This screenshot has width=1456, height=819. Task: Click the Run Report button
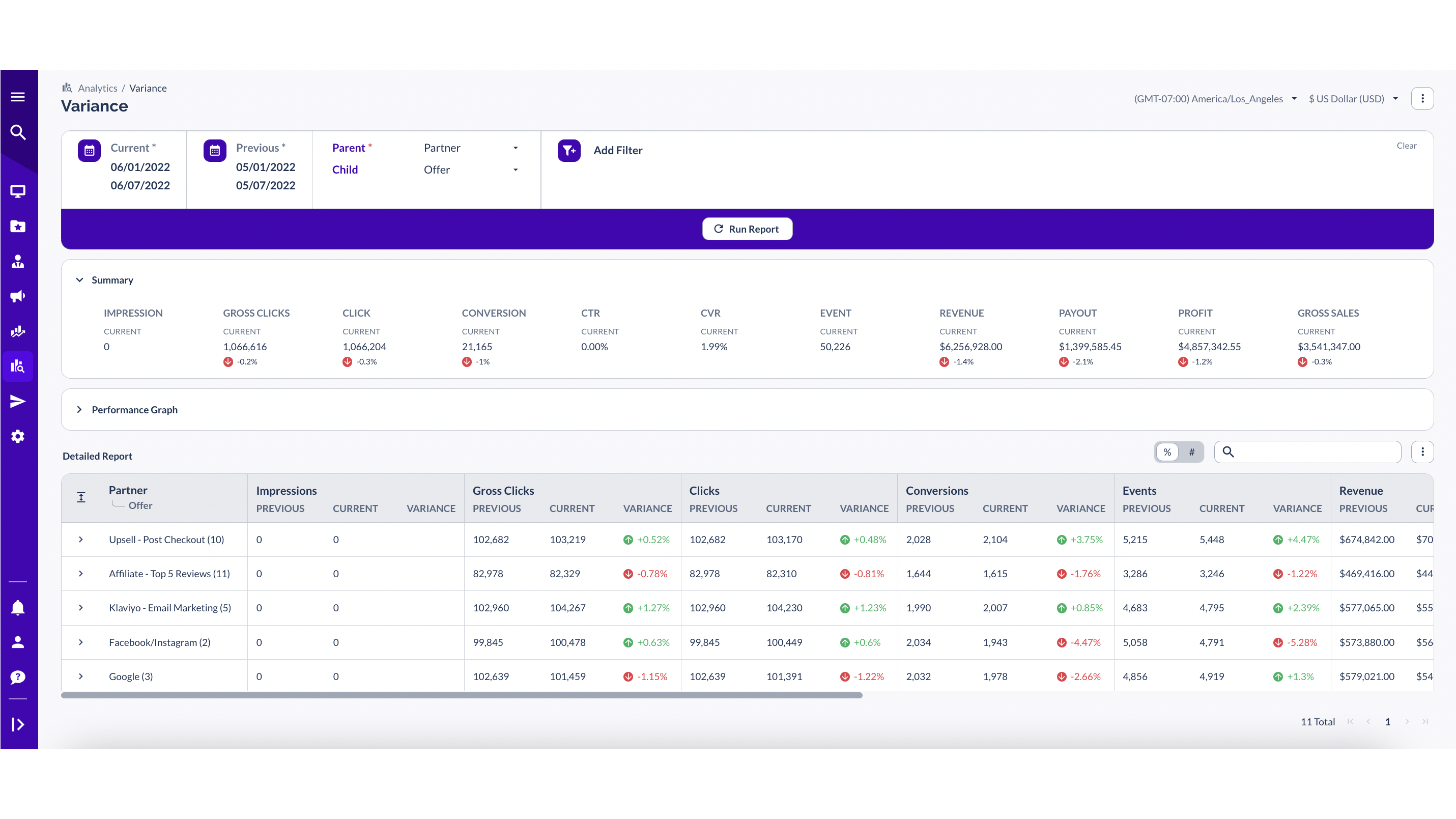[747, 229]
